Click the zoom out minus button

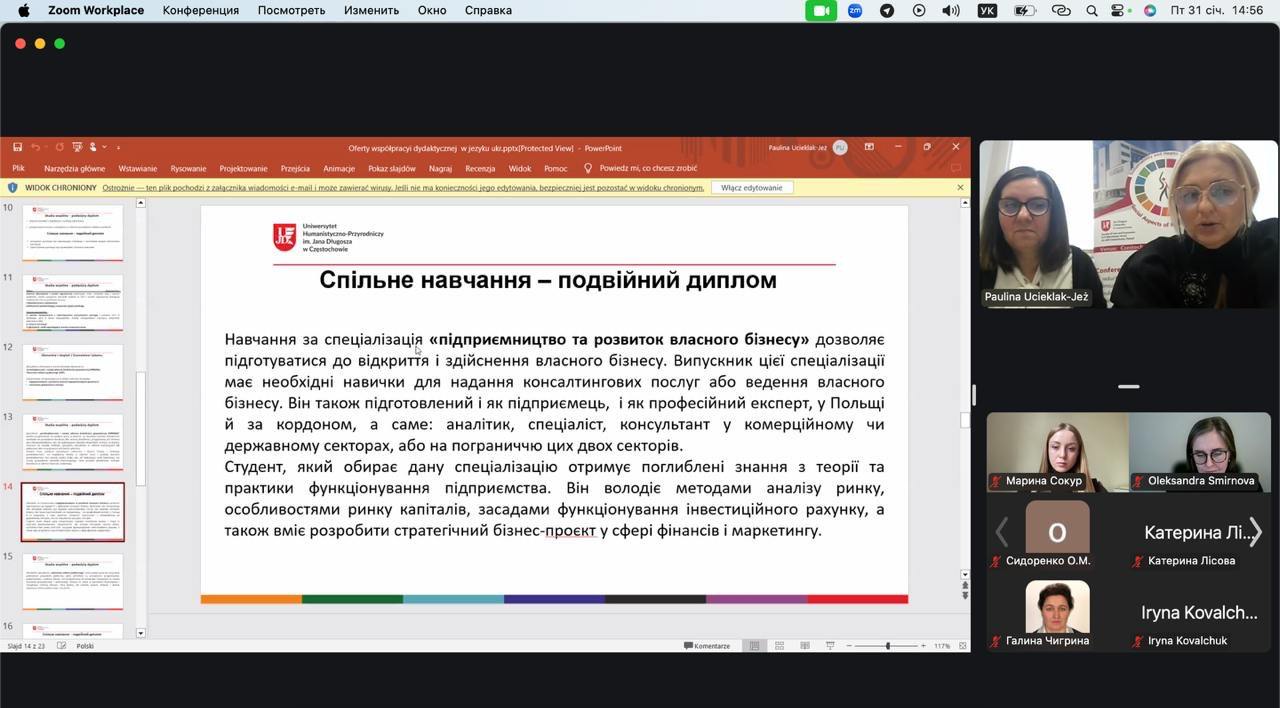(x=849, y=646)
